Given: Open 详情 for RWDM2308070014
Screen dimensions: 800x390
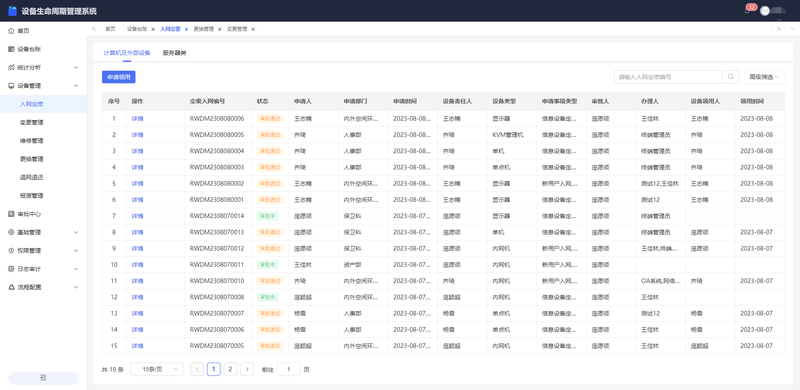Looking at the screenshot, I should tap(137, 216).
